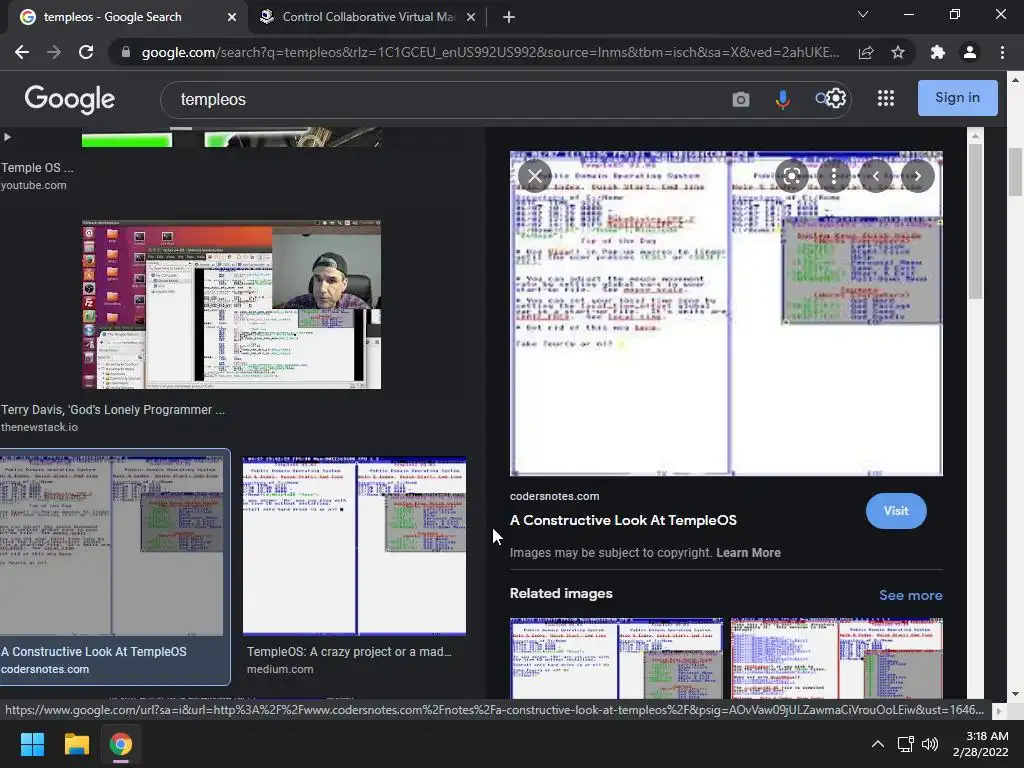Reload the current page
This screenshot has width=1024, height=768.
tap(86, 52)
